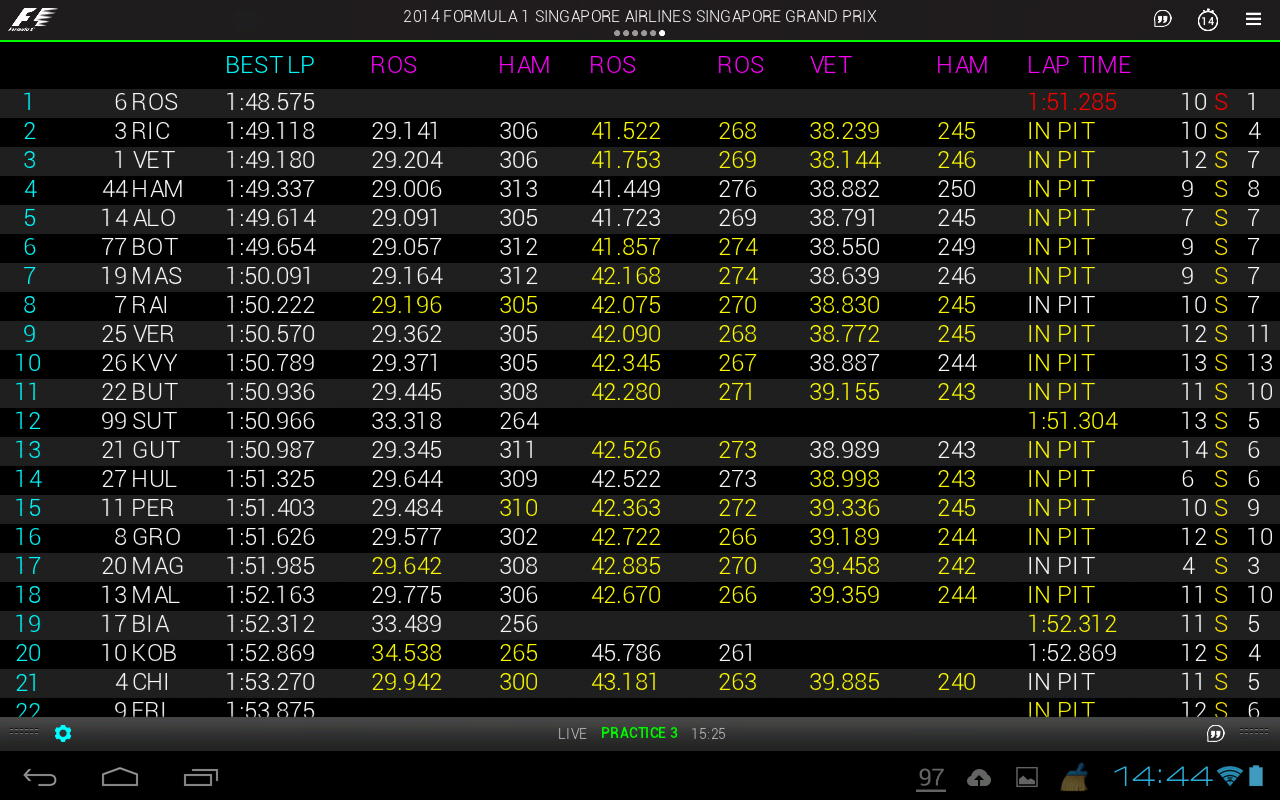This screenshot has height=800, width=1280.
Task: Select driver row 7 RAI
Action: (640, 305)
